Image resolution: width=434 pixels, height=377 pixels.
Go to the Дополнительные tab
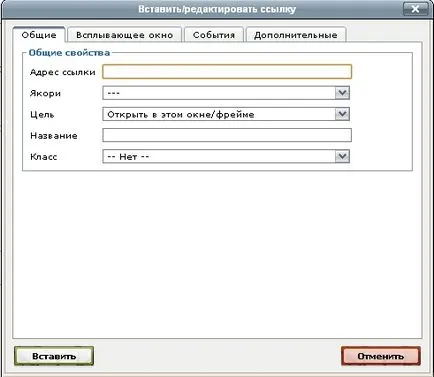point(296,35)
